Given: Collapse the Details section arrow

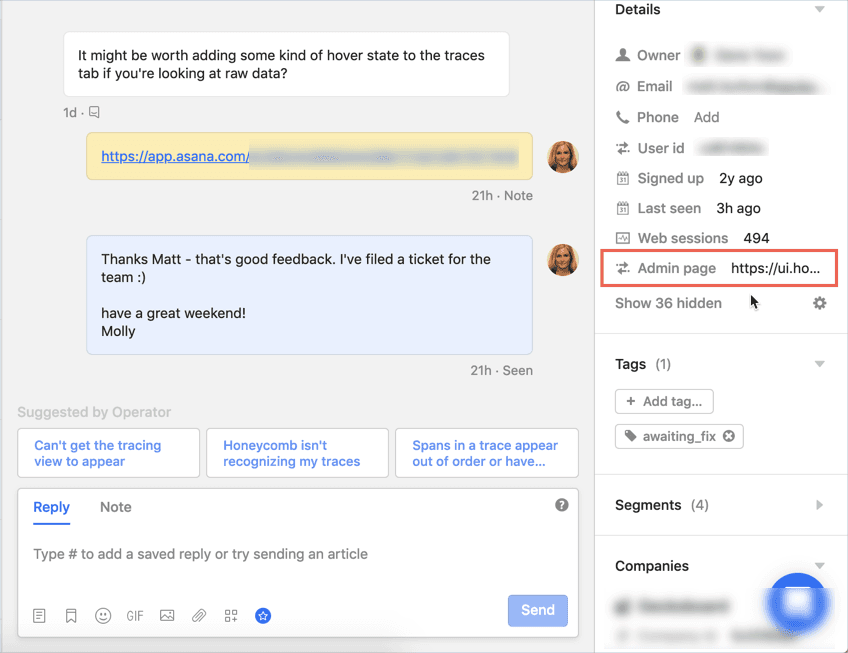Looking at the screenshot, I should [820, 10].
